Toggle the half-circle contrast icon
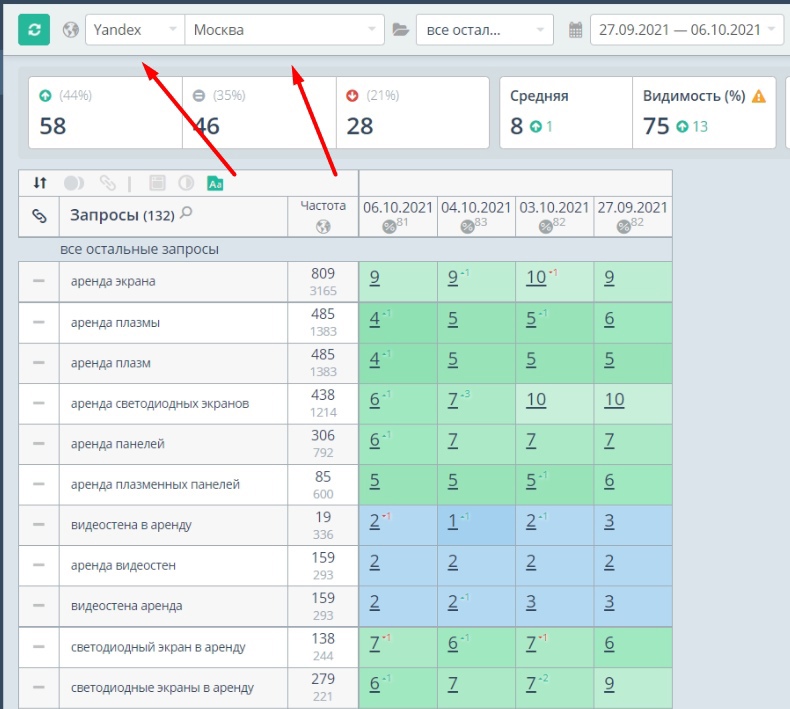 point(186,183)
